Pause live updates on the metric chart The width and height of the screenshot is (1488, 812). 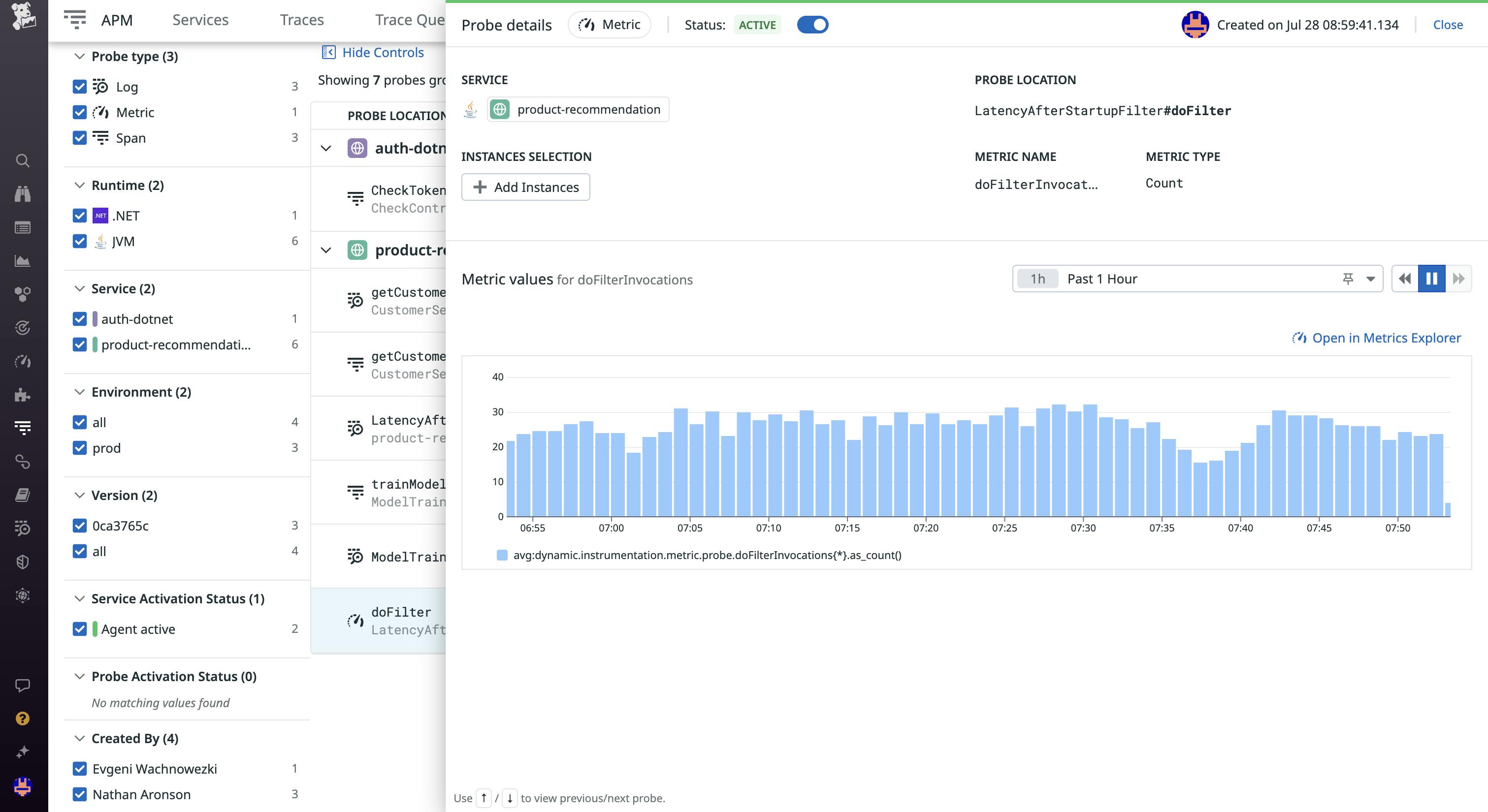click(x=1431, y=279)
